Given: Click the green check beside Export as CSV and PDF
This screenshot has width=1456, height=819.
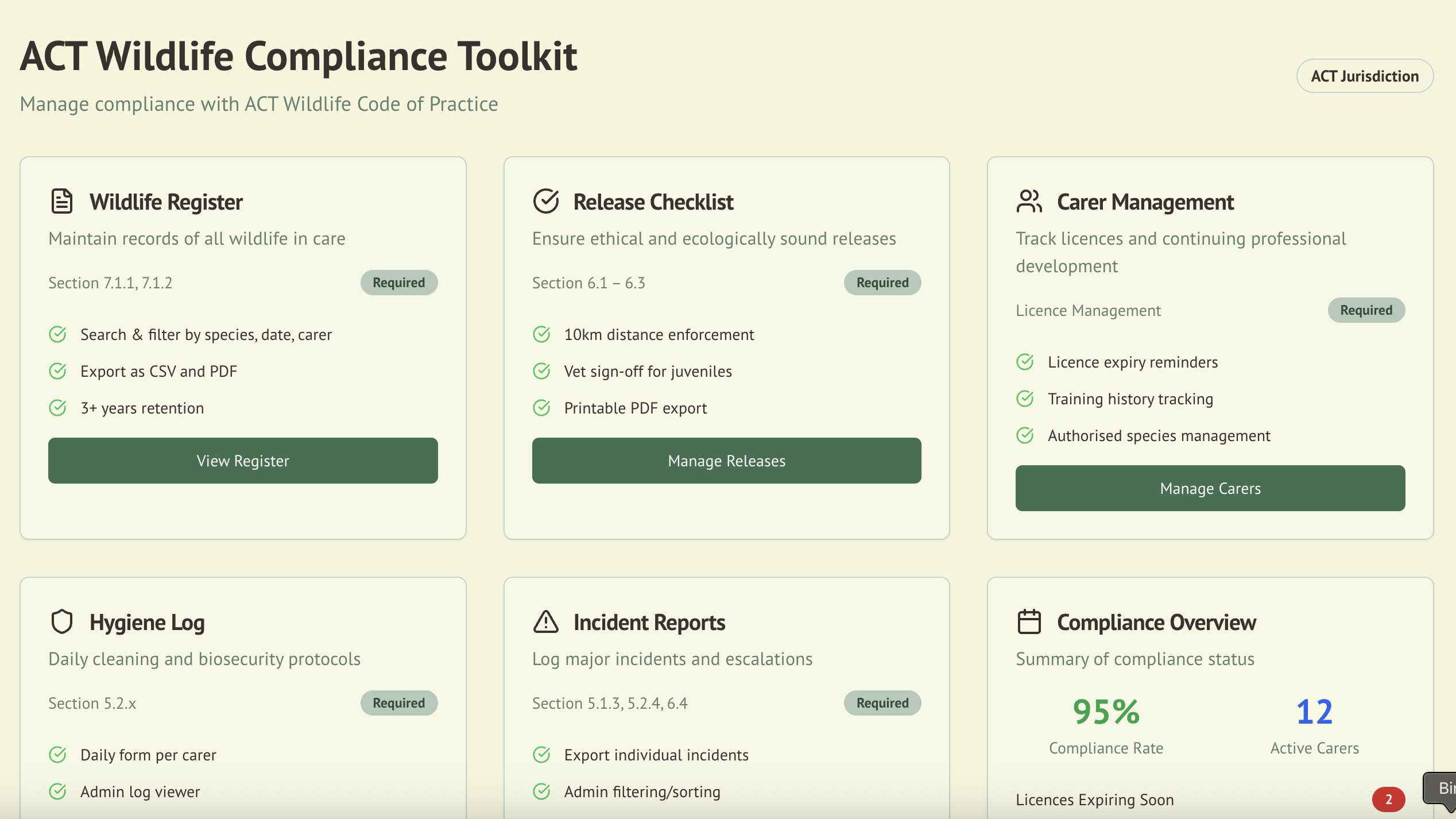Looking at the screenshot, I should (x=57, y=371).
